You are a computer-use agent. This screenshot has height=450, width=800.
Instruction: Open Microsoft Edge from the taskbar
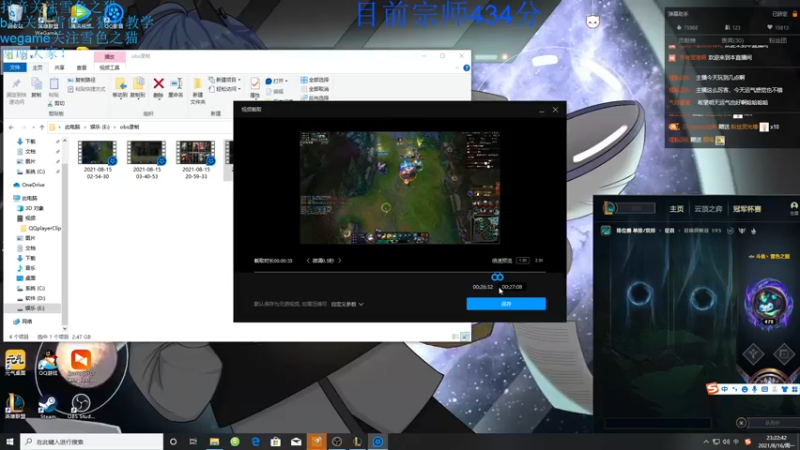tap(255, 441)
